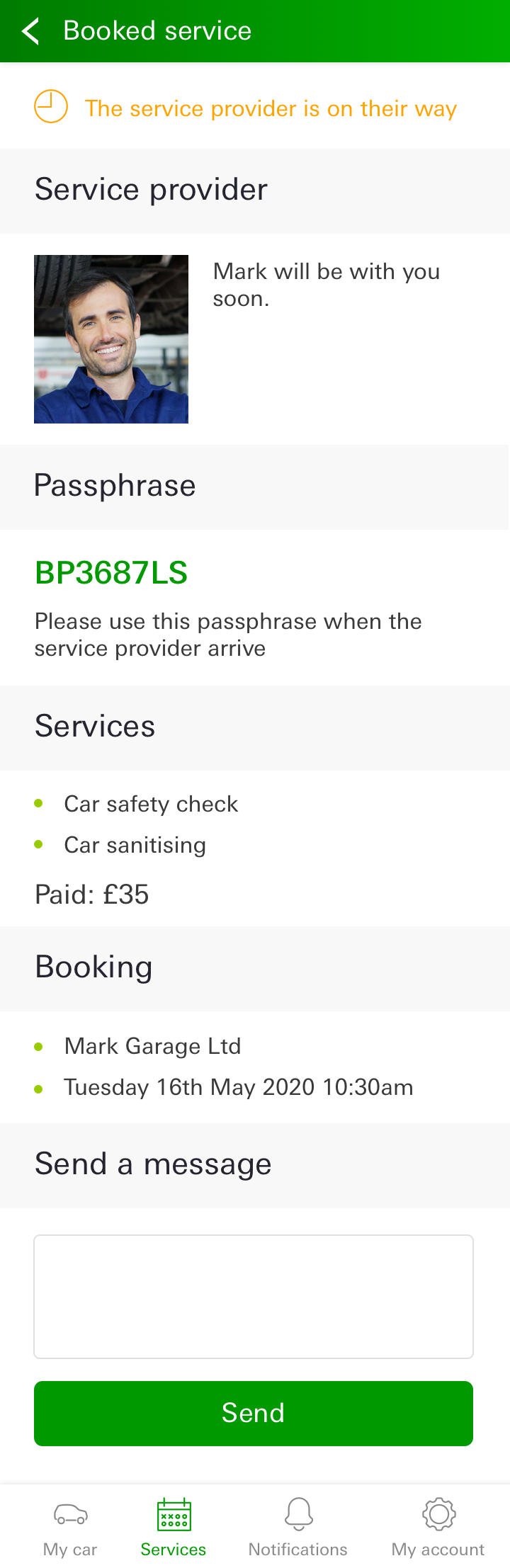Image resolution: width=510 pixels, height=1568 pixels.
Task: Tap the Tuesday 16th May booking time
Action: pos(239,1087)
